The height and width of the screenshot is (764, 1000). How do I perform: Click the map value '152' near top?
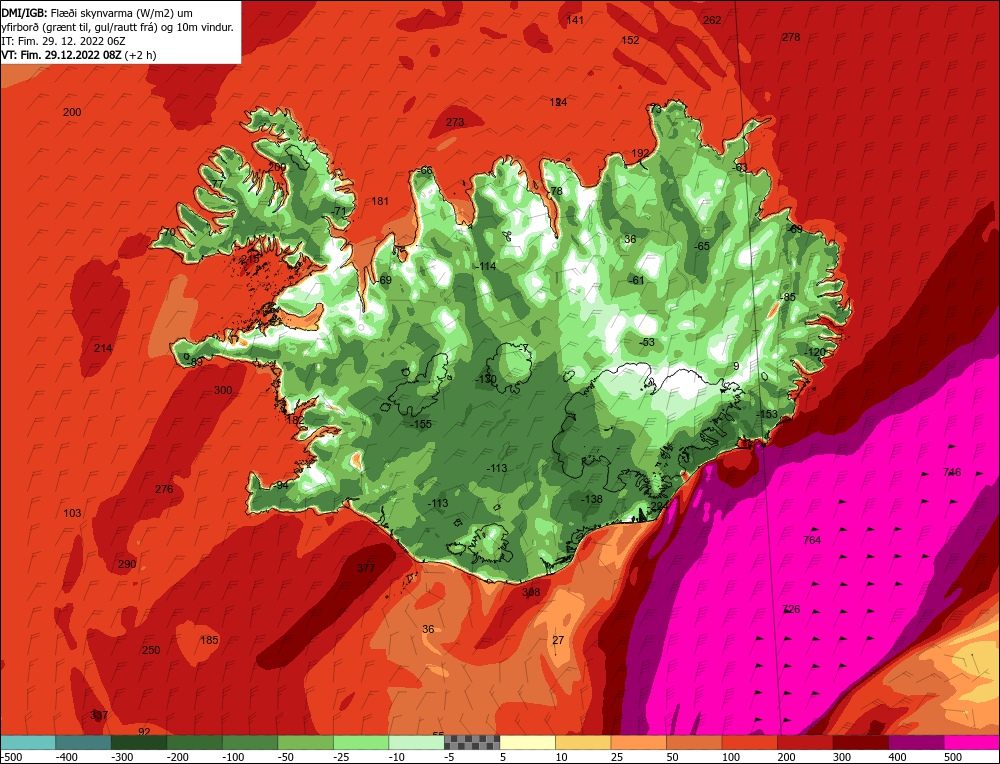(x=630, y=40)
